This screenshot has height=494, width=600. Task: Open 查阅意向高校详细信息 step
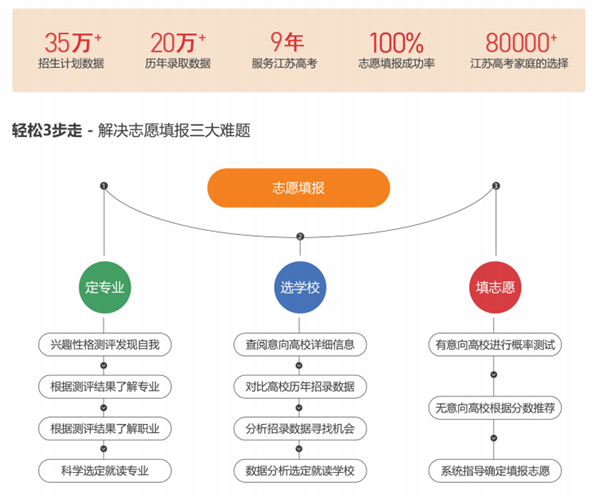pyautogui.click(x=300, y=344)
